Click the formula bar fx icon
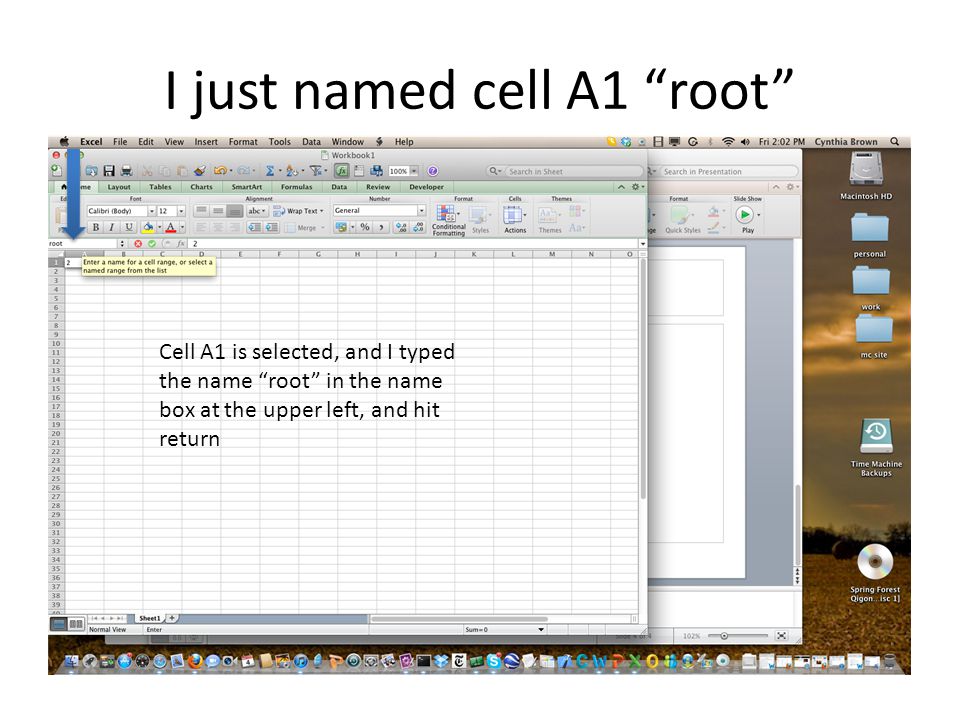This screenshot has width=960, height=720. click(x=181, y=244)
